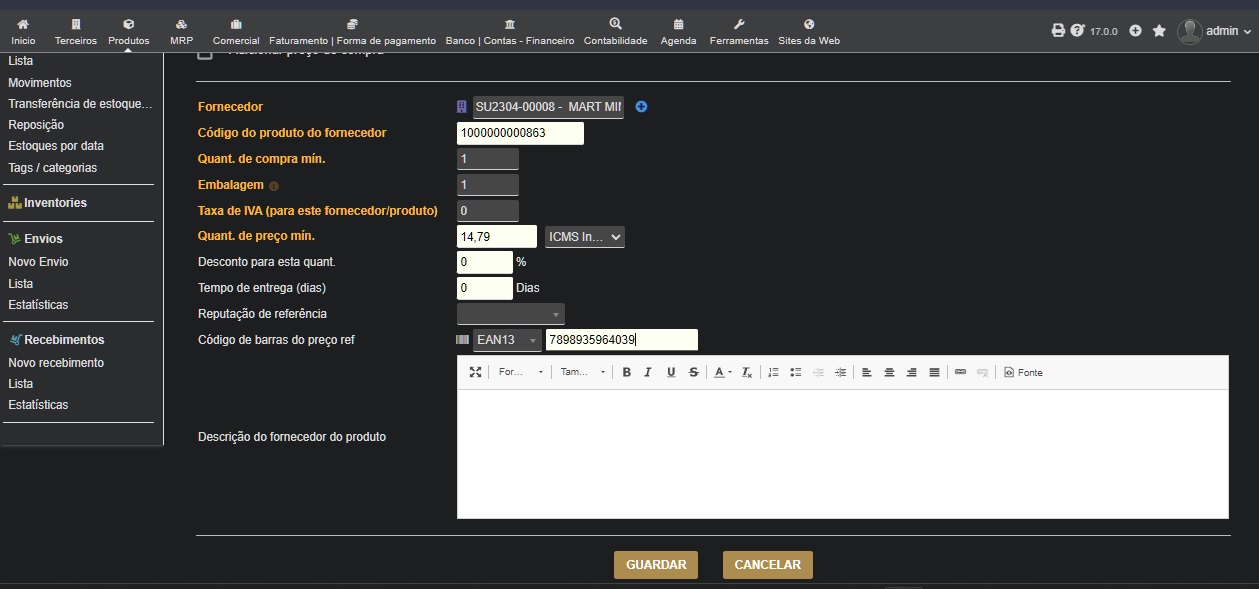Open Faturamento | Forma de pagamento menu
1259x589 pixels.
pos(352,32)
